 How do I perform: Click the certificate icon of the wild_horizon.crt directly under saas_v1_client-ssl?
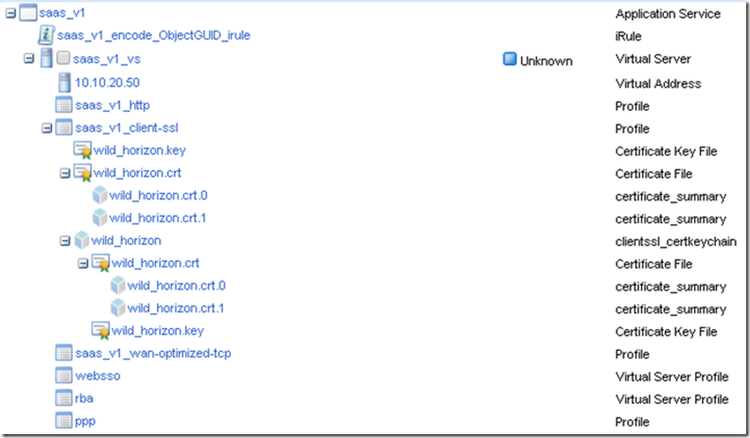pyautogui.click(x=82, y=173)
